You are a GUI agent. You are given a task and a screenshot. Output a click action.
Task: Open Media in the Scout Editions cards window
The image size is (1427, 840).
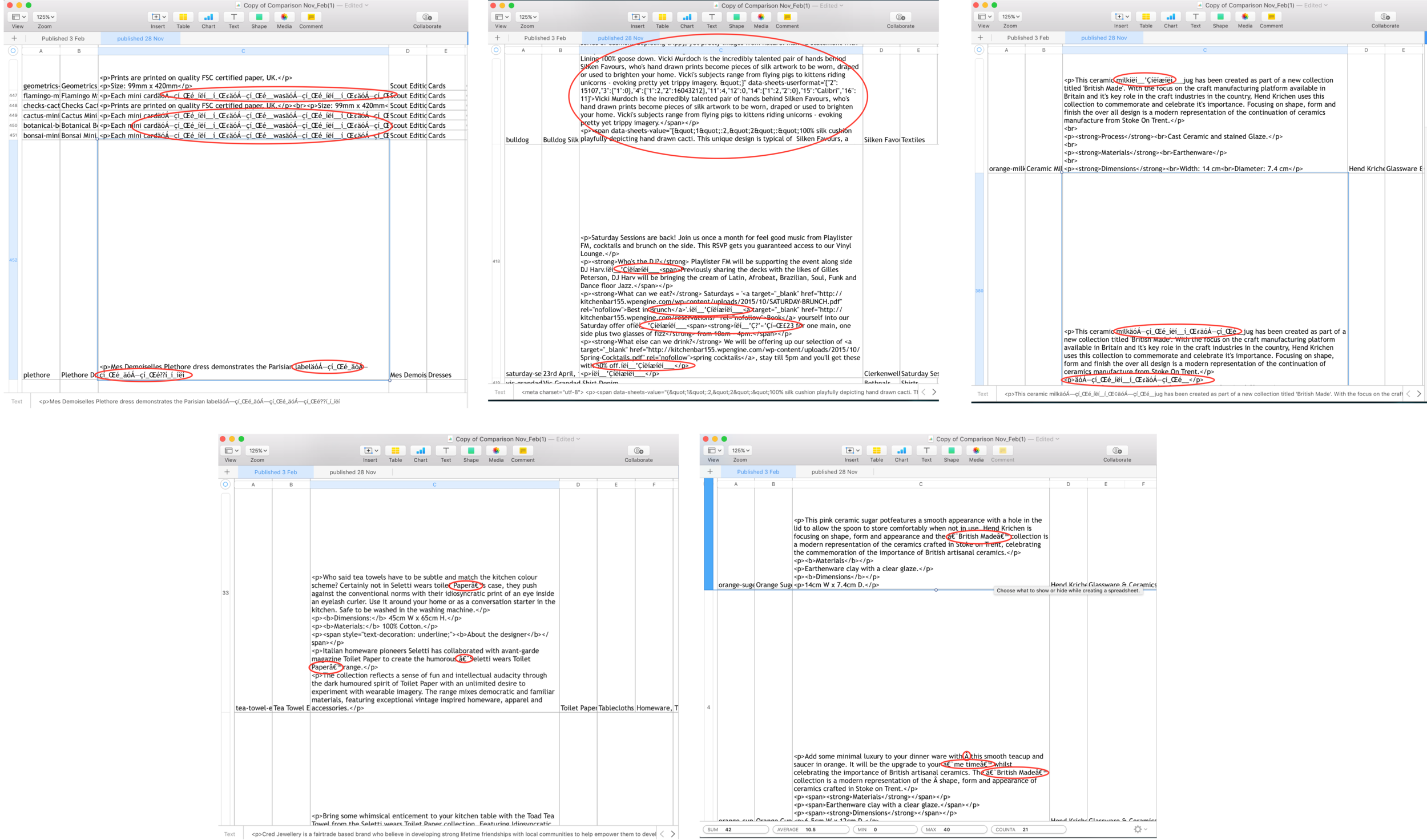[284, 17]
